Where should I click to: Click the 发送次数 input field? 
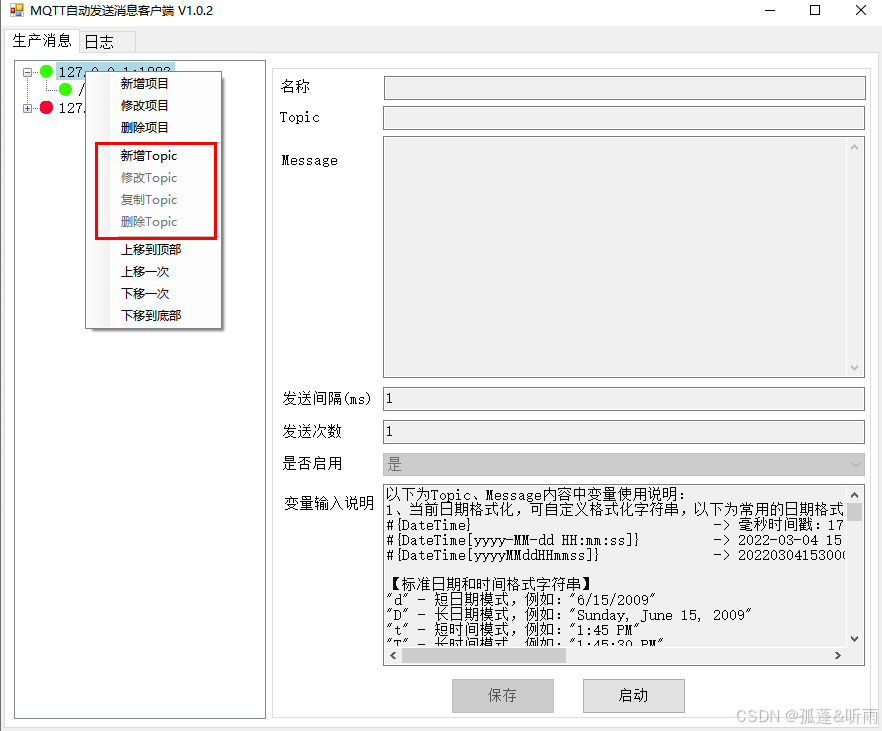(x=624, y=432)
